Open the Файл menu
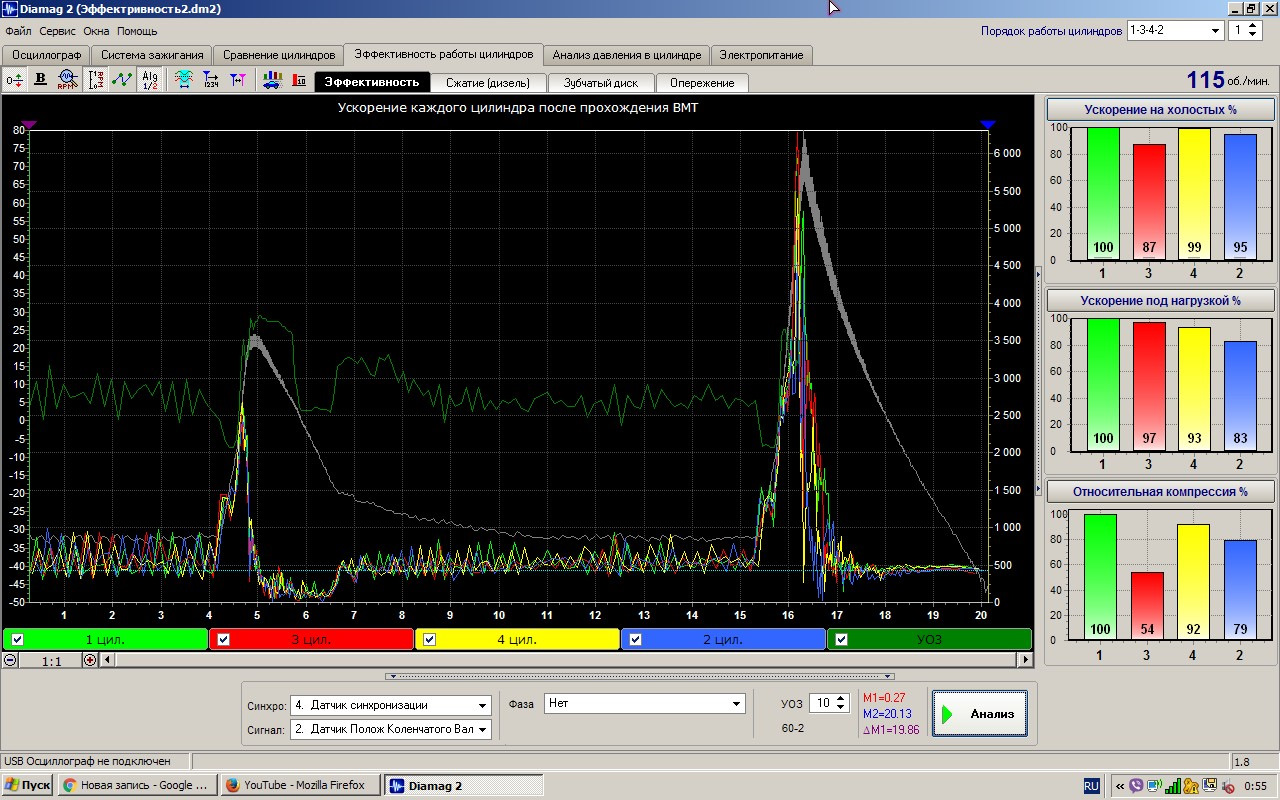The image size is (1280, 800). [18, 31]
